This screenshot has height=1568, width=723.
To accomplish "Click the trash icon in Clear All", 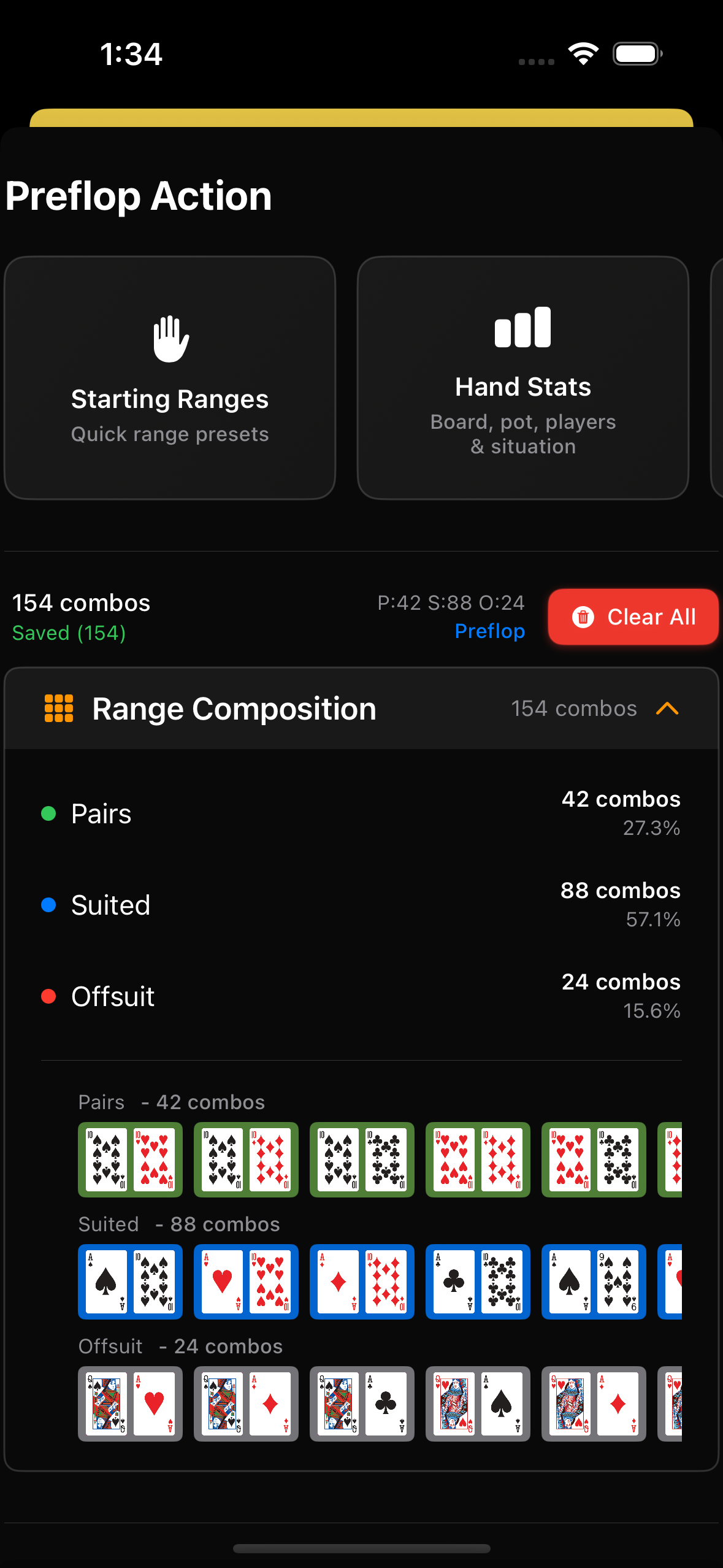I will [583, 617].
